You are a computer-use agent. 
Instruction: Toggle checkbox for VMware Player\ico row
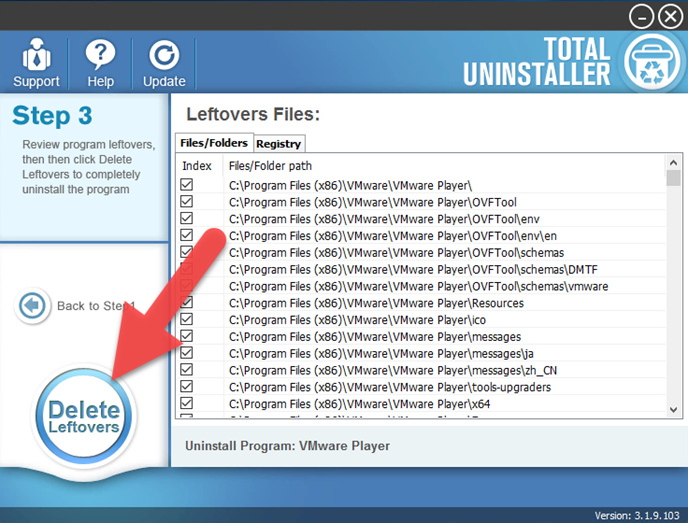point(186,319)
